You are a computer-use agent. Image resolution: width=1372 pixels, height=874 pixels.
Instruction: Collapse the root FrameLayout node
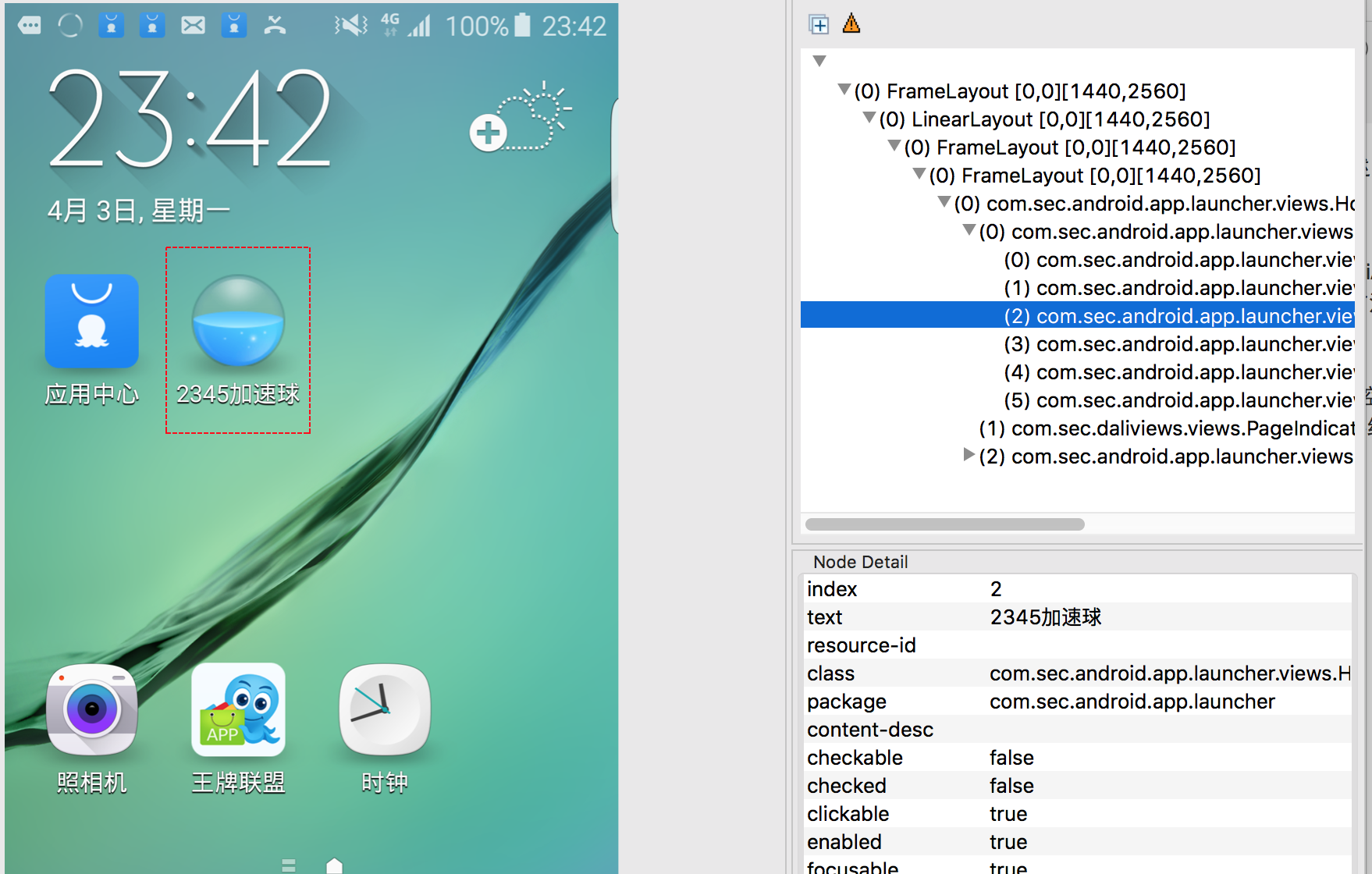(844, 89)
